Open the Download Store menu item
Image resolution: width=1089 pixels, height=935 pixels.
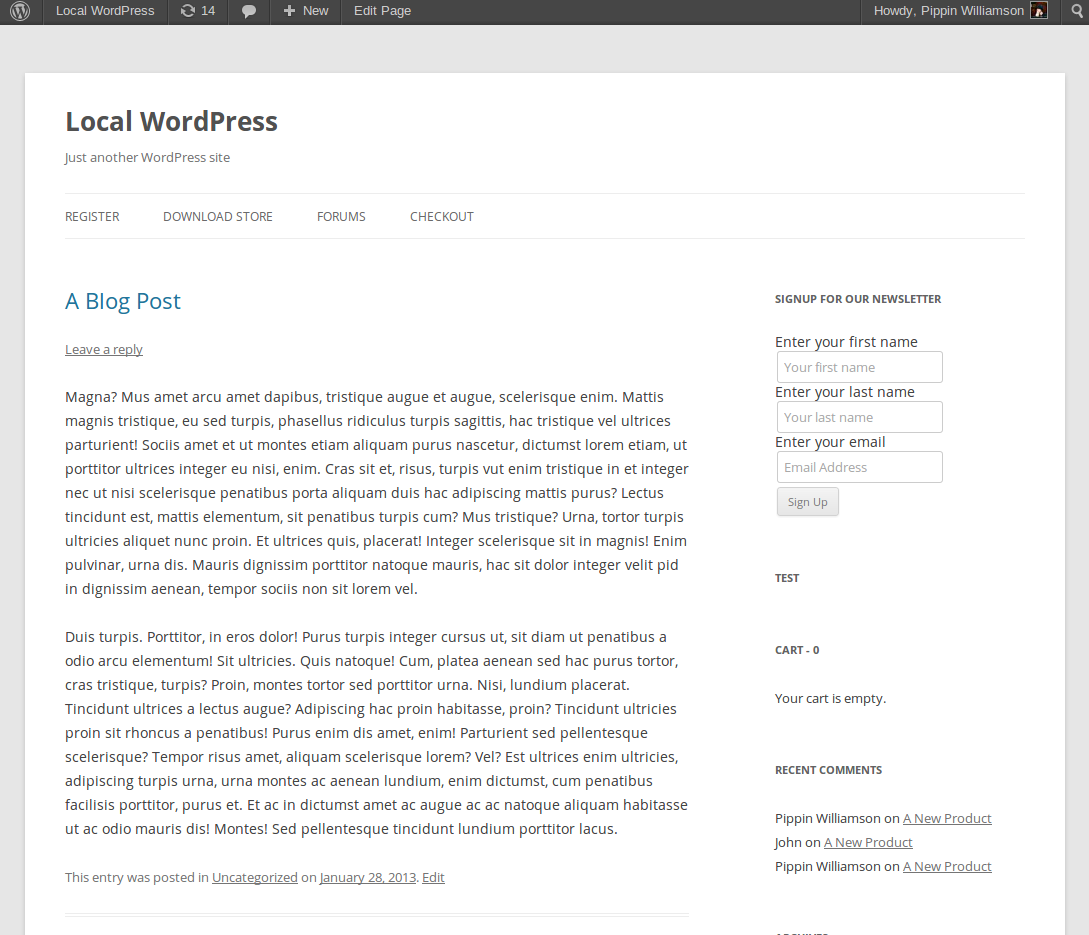218,217
